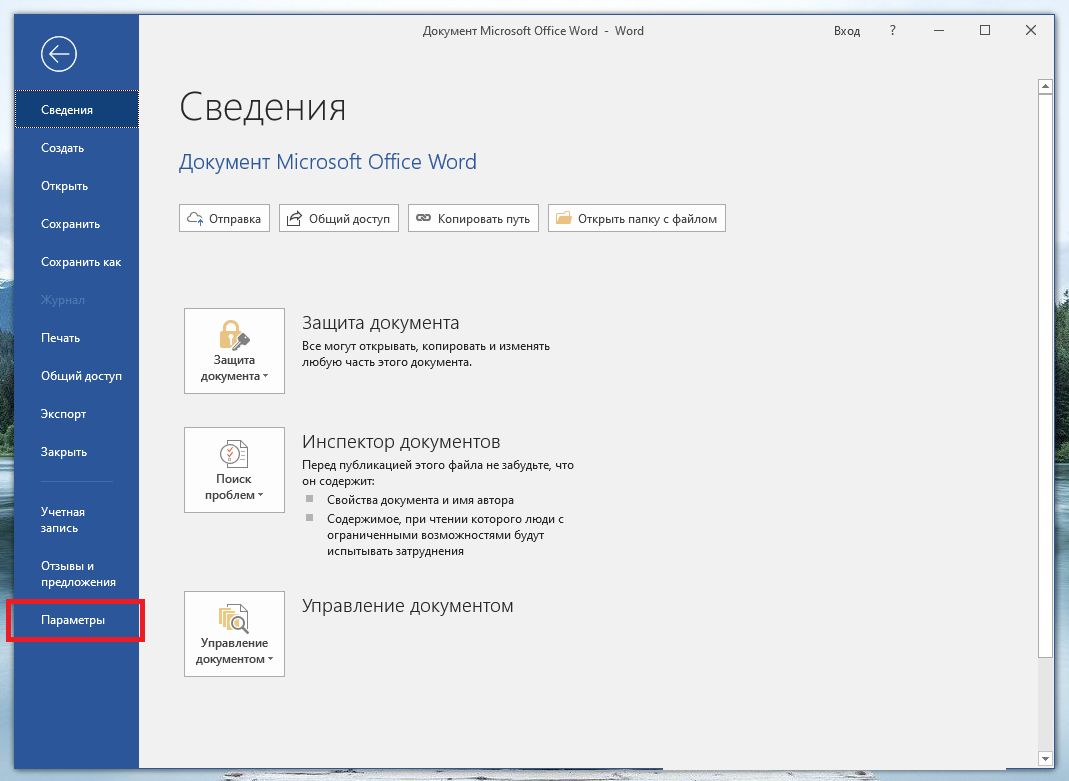Screen dimensions: 1069x781
Task: Choose Открыть in the sidebar
Action: pos(76,186)
